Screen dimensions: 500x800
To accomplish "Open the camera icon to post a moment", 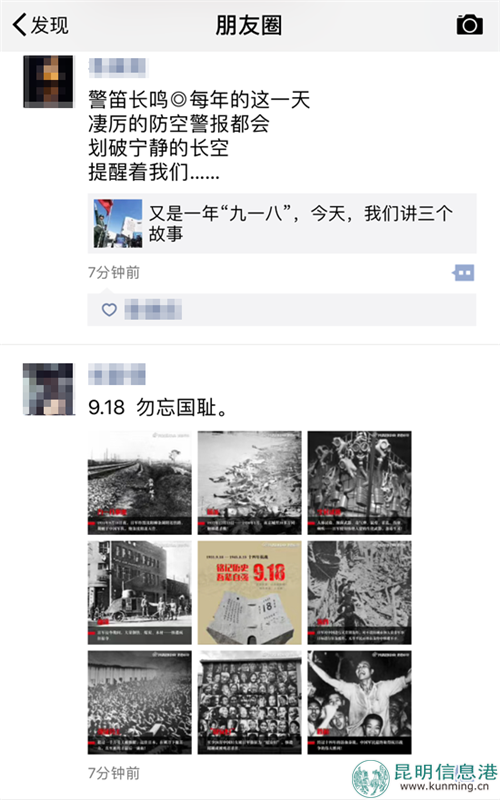I will click(x=469, y=24).
